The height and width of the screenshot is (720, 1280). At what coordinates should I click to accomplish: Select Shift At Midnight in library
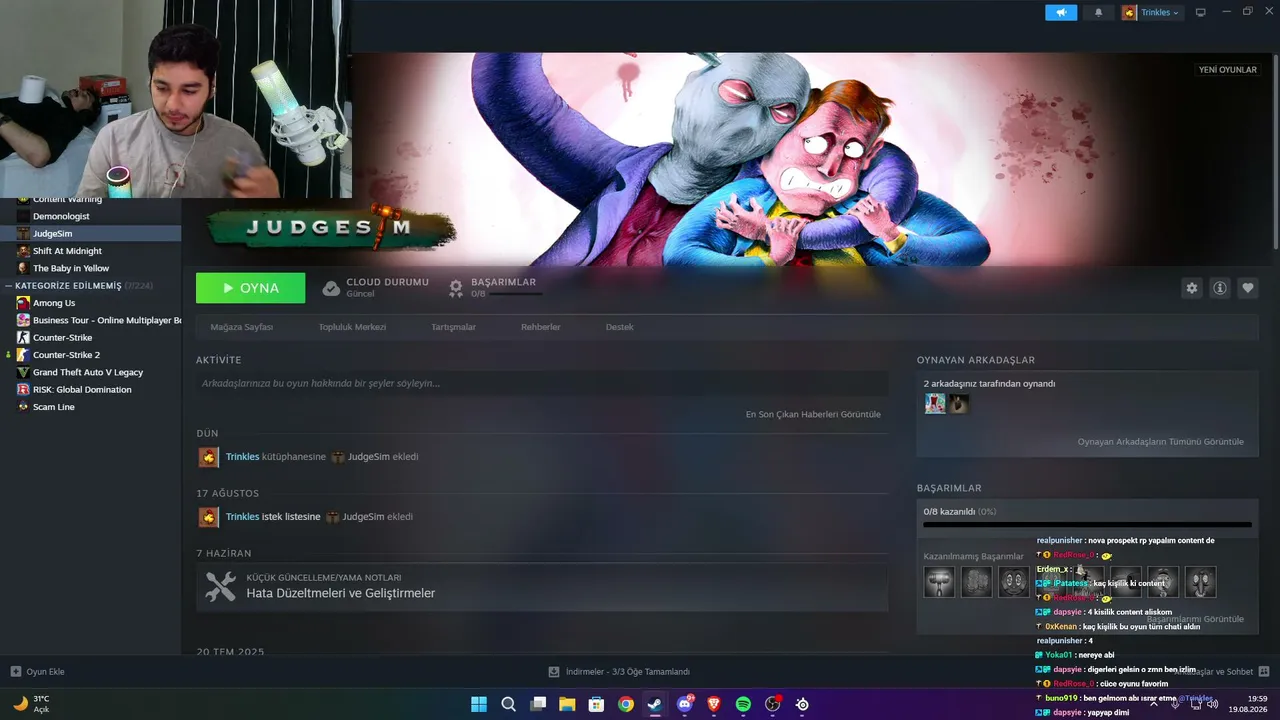[67, 251]
